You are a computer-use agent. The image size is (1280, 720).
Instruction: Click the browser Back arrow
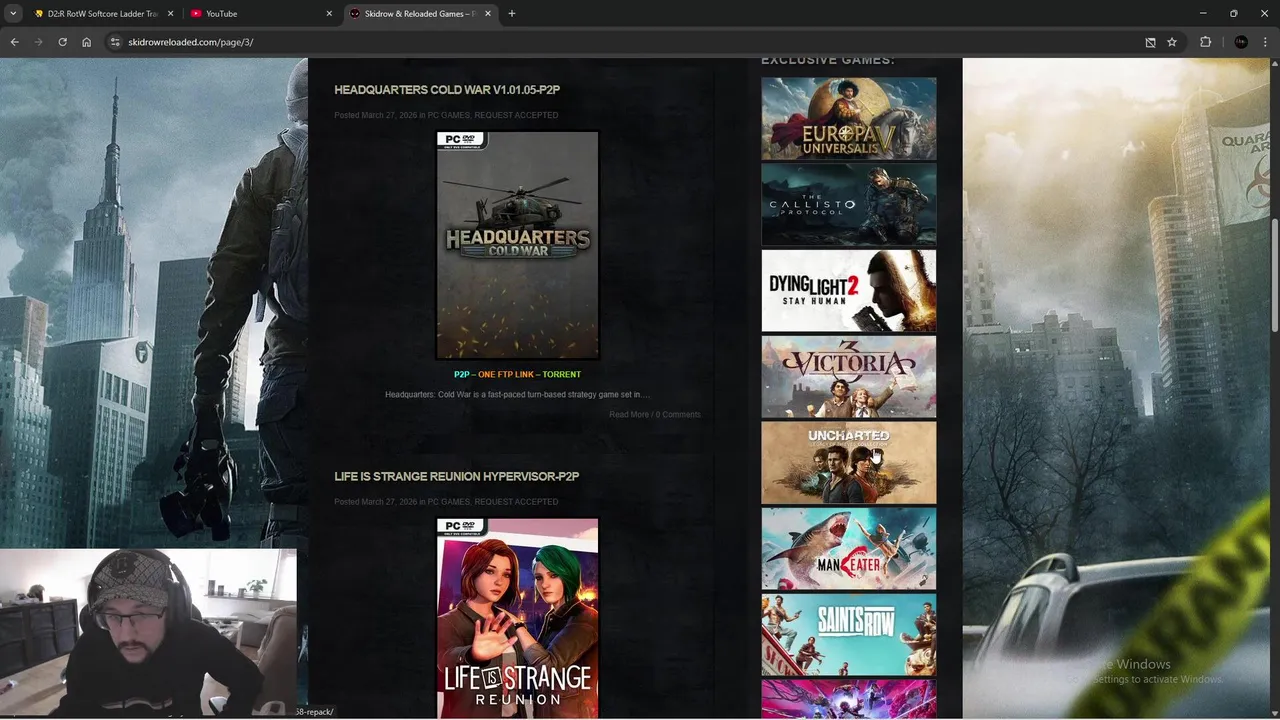(x=14, y=42)
